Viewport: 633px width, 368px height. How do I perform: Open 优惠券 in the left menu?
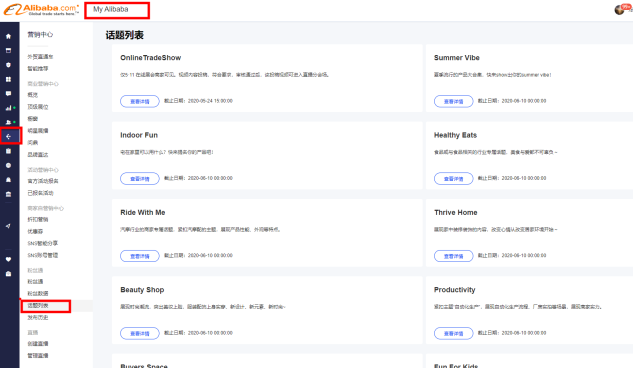pos(35,232)
